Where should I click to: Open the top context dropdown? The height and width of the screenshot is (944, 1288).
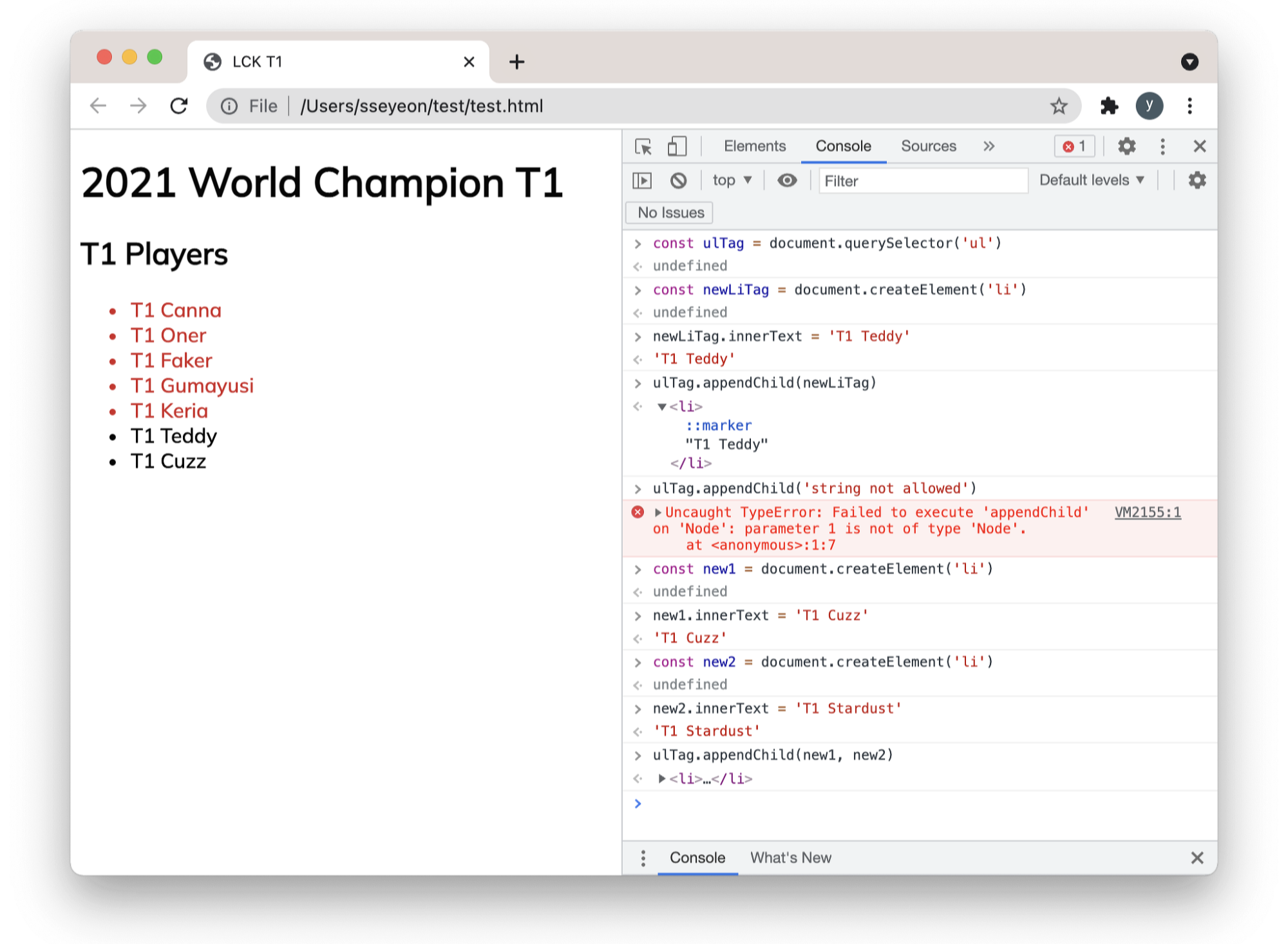(x=732, y=181)
